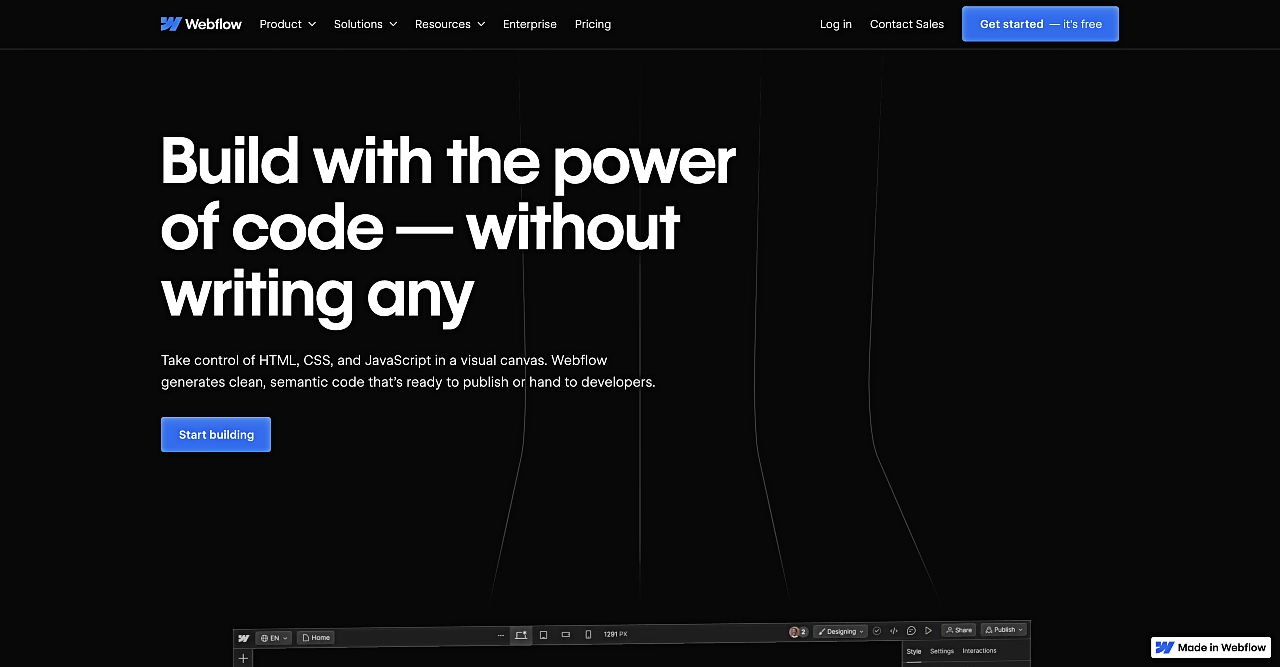Viewport: 1280px width, 667px height.
Task: Click the Webflow logo in the site header
Action: click(201, 24)
